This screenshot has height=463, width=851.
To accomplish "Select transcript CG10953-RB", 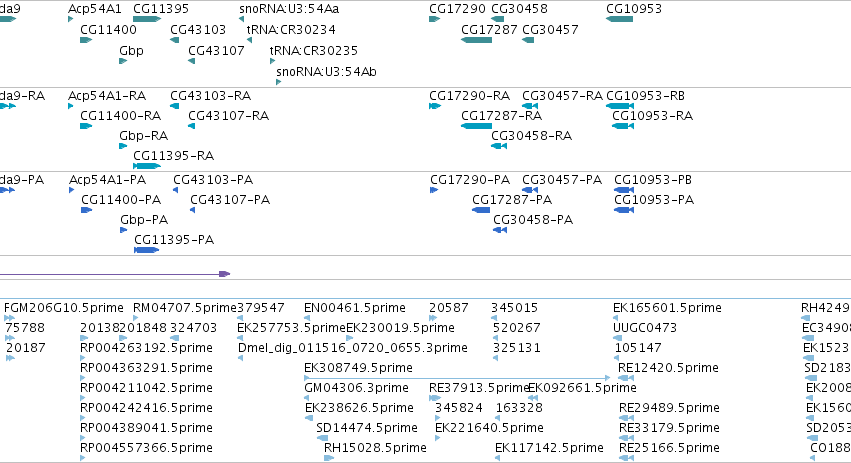I will [x=645, y=96].
